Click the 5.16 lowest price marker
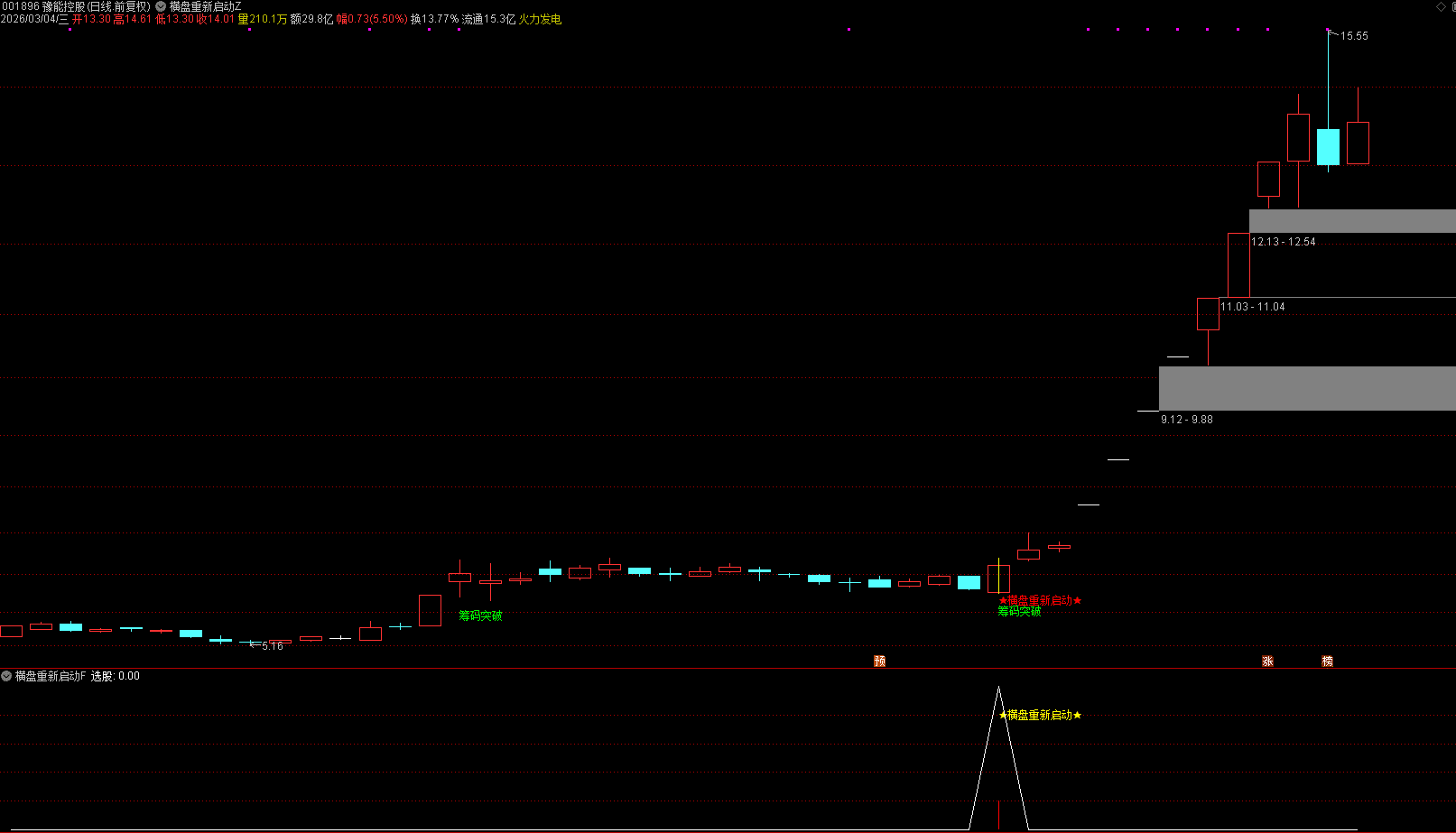 [x=272, y=646]
